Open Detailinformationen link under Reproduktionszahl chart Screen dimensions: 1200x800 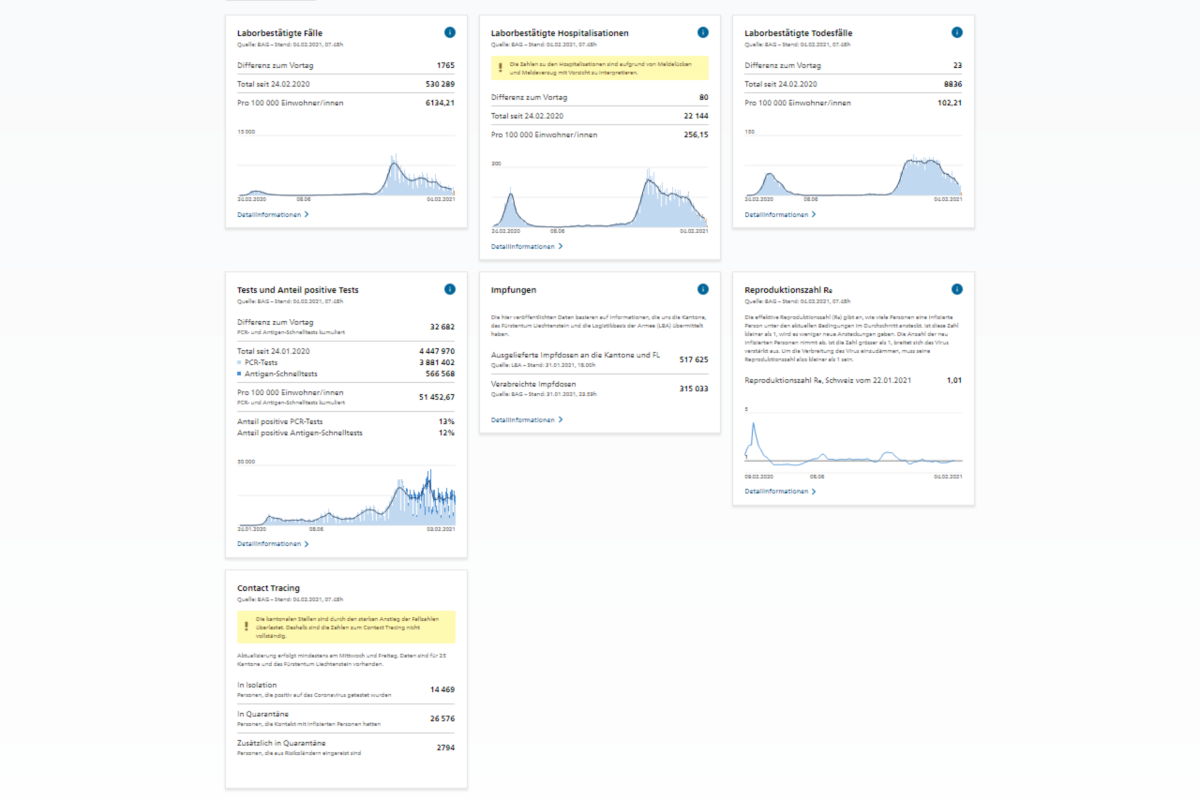[781, 491]
